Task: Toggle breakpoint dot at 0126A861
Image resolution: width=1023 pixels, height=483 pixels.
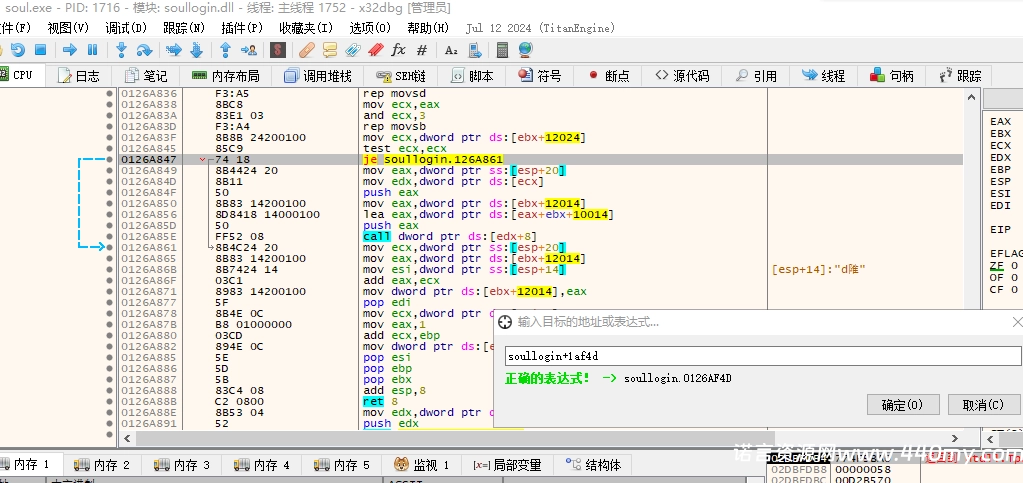Action: [x=110, y=247]
